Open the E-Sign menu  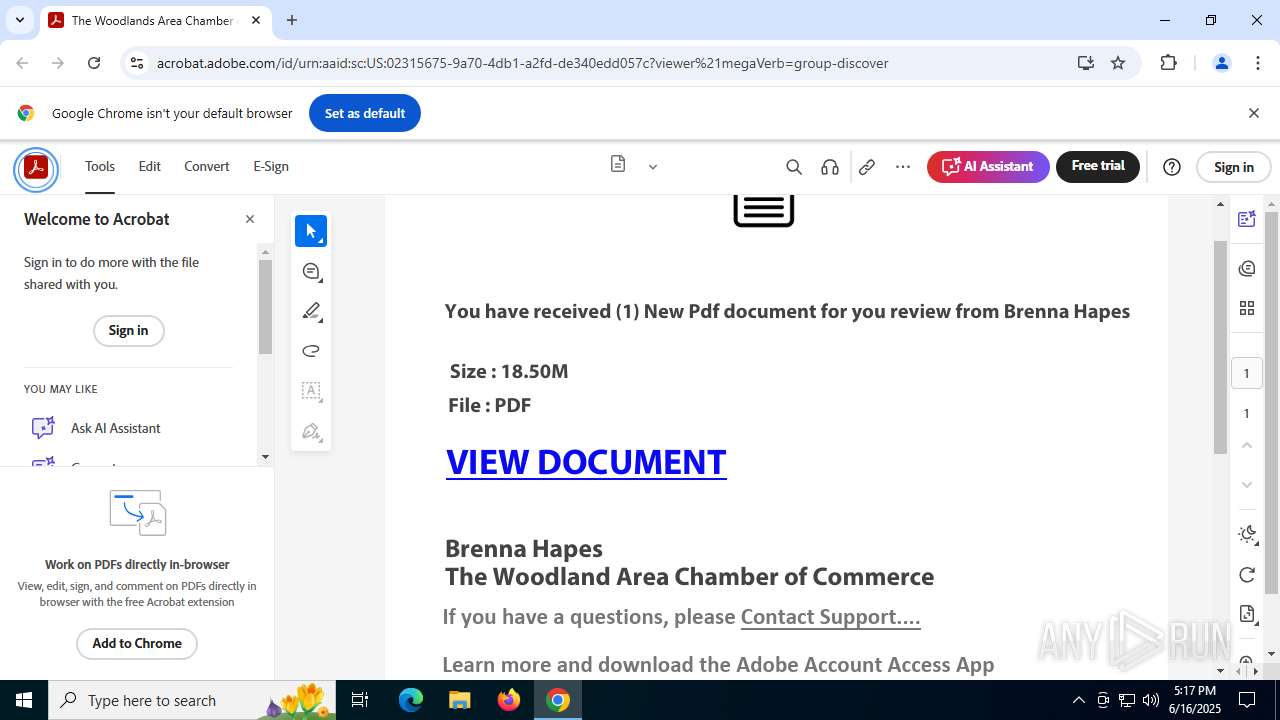click(271, 166)
